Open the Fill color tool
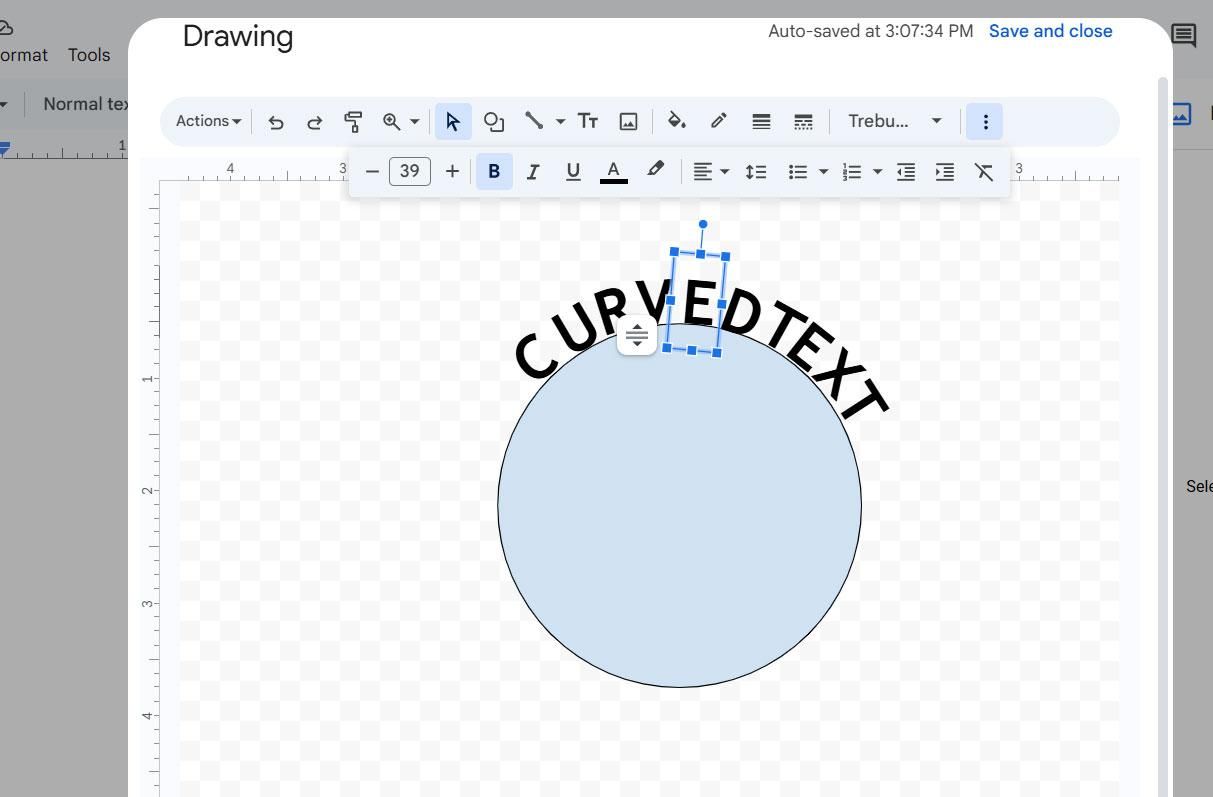The width and height of the screenshot is (1213, 797). coord(677,121)
